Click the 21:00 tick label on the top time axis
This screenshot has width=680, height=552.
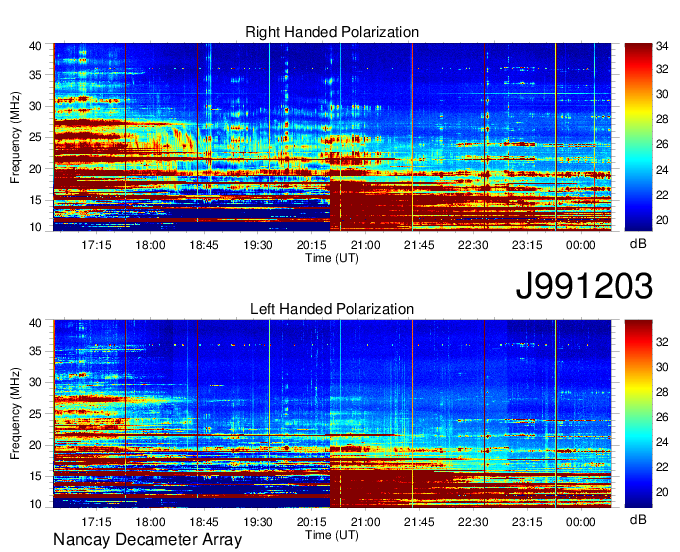(365, 245)
